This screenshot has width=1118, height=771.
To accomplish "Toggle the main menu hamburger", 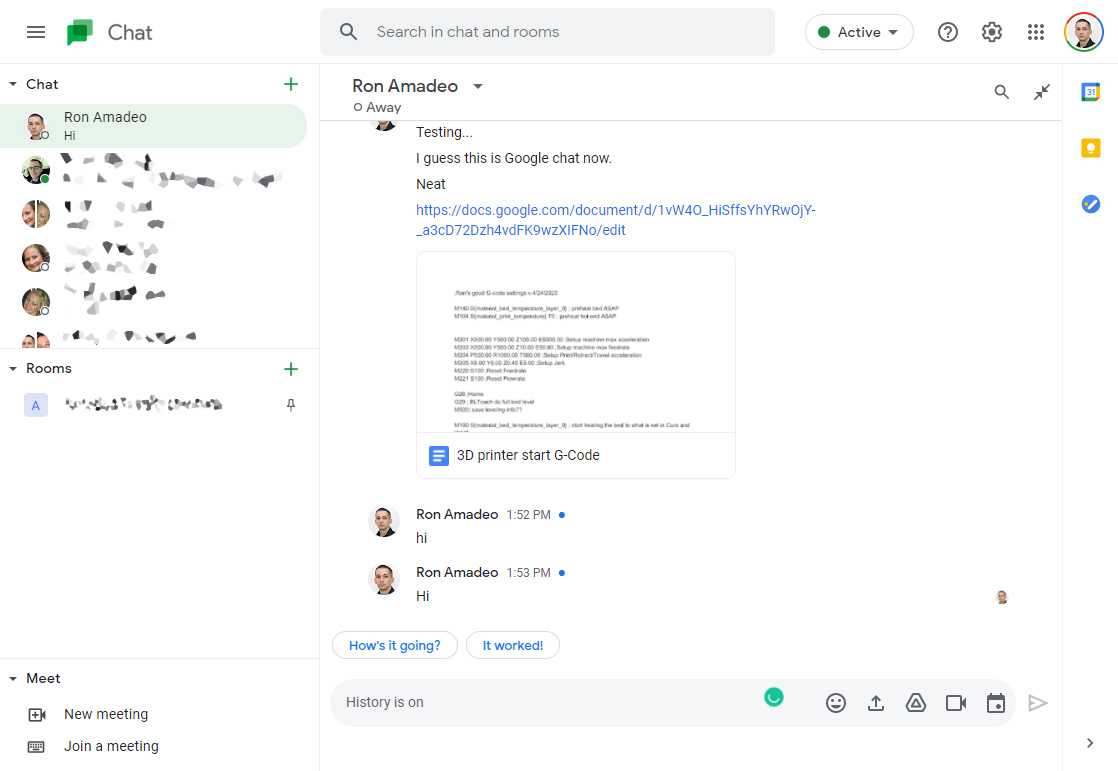I will 36,32.
